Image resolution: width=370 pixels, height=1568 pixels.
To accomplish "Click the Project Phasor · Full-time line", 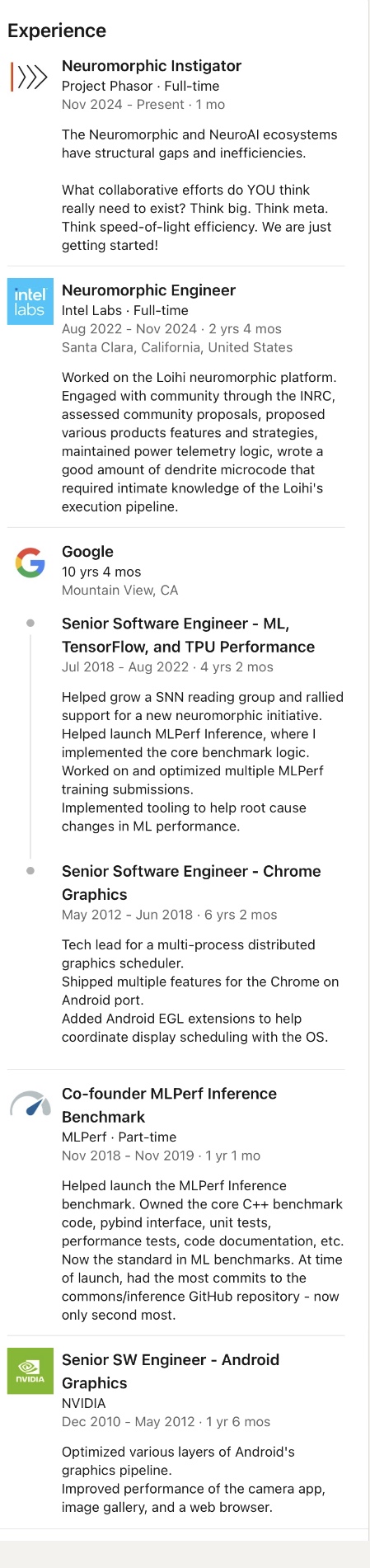I will [140, 86].
